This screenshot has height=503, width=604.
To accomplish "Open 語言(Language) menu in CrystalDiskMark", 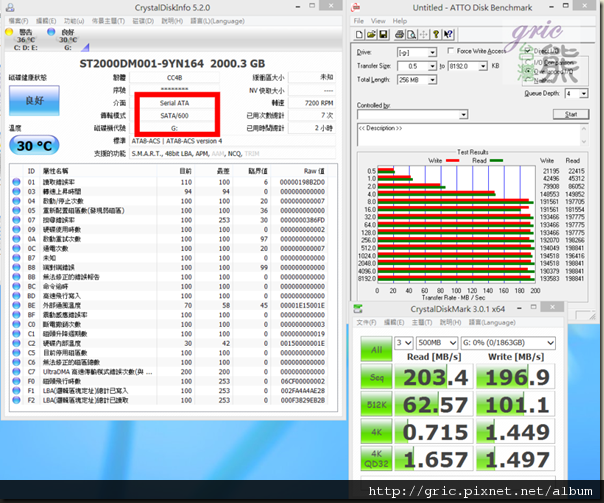I will pyautogui.click(x=492, y=322).
